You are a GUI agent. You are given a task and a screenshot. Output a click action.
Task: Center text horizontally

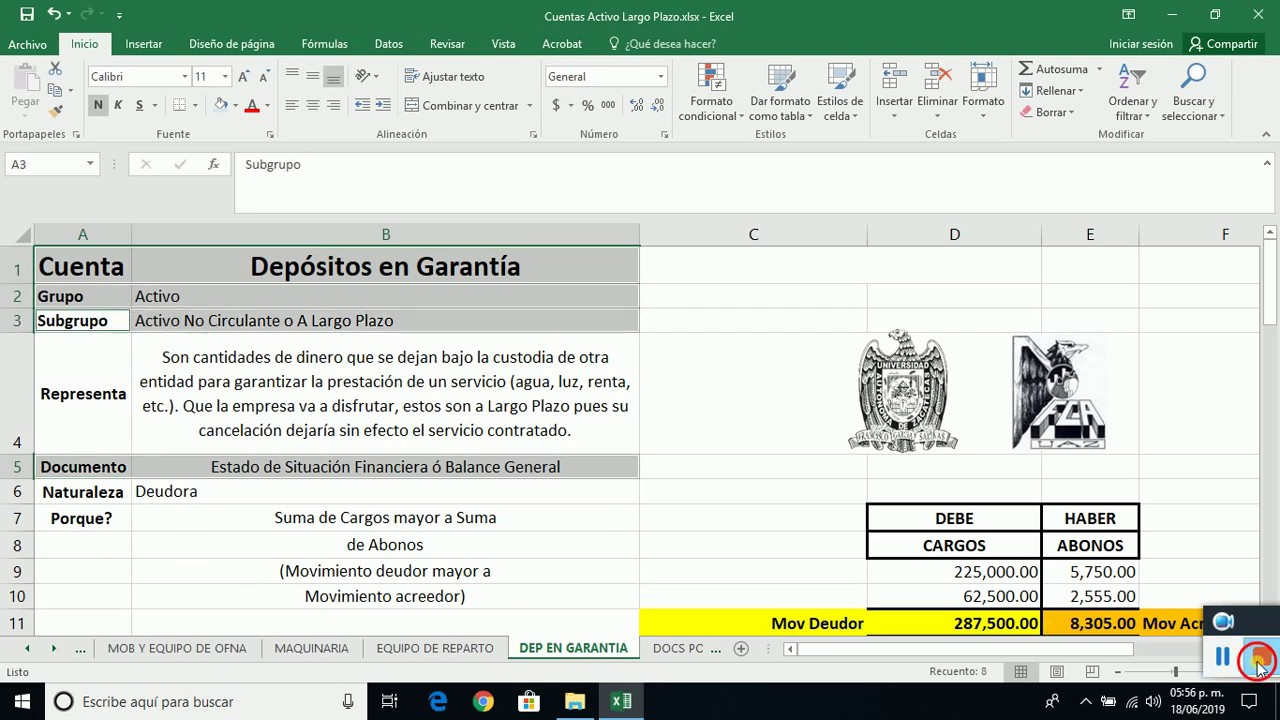tap(313, 105)
